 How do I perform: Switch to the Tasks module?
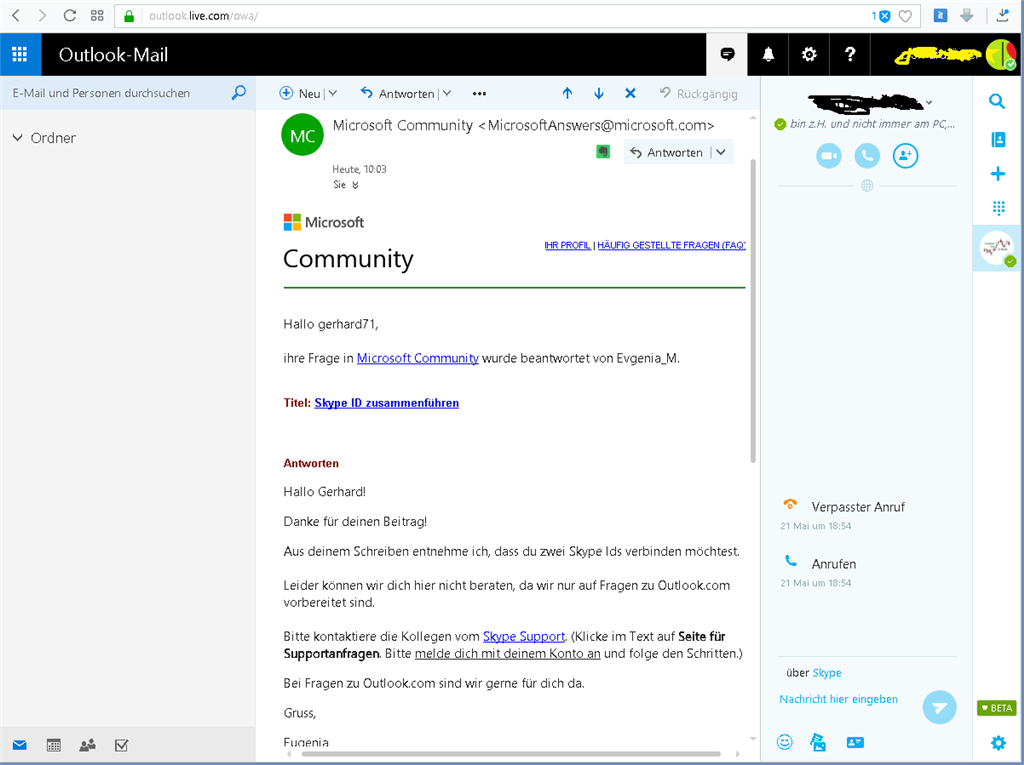tap(121, 745)
